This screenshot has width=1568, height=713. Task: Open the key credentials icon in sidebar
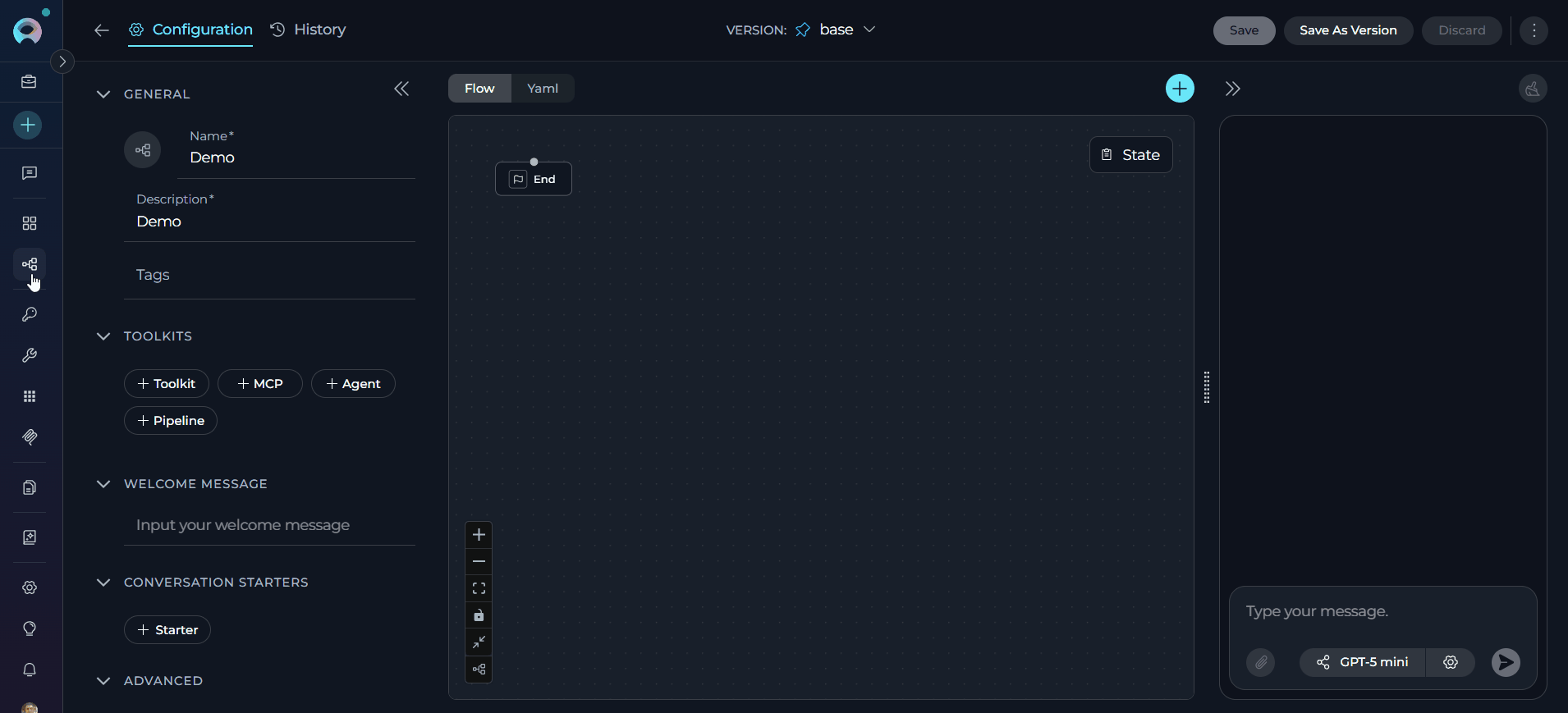30,314
